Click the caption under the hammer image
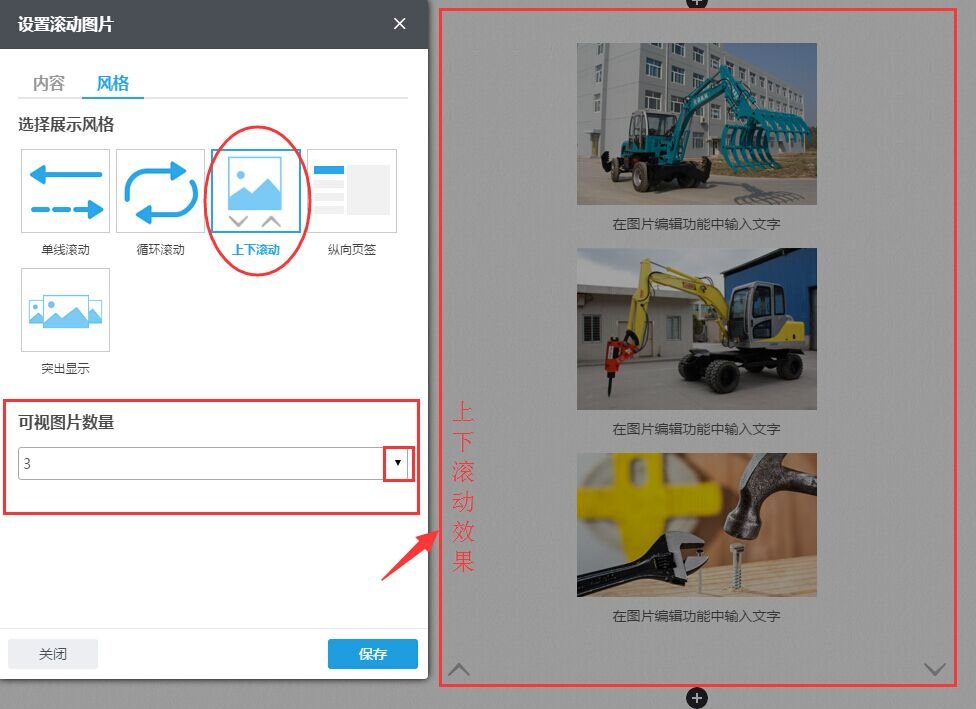 (696, 616)
